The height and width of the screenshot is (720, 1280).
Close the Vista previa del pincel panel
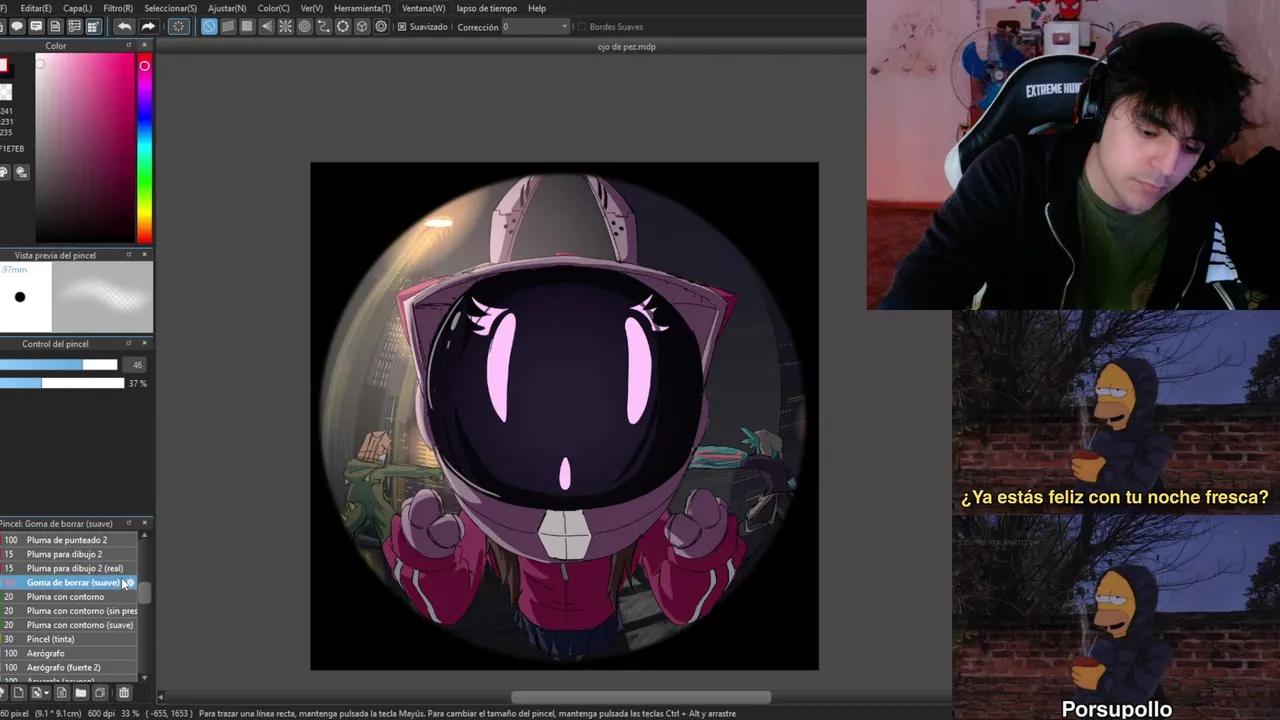144,255
